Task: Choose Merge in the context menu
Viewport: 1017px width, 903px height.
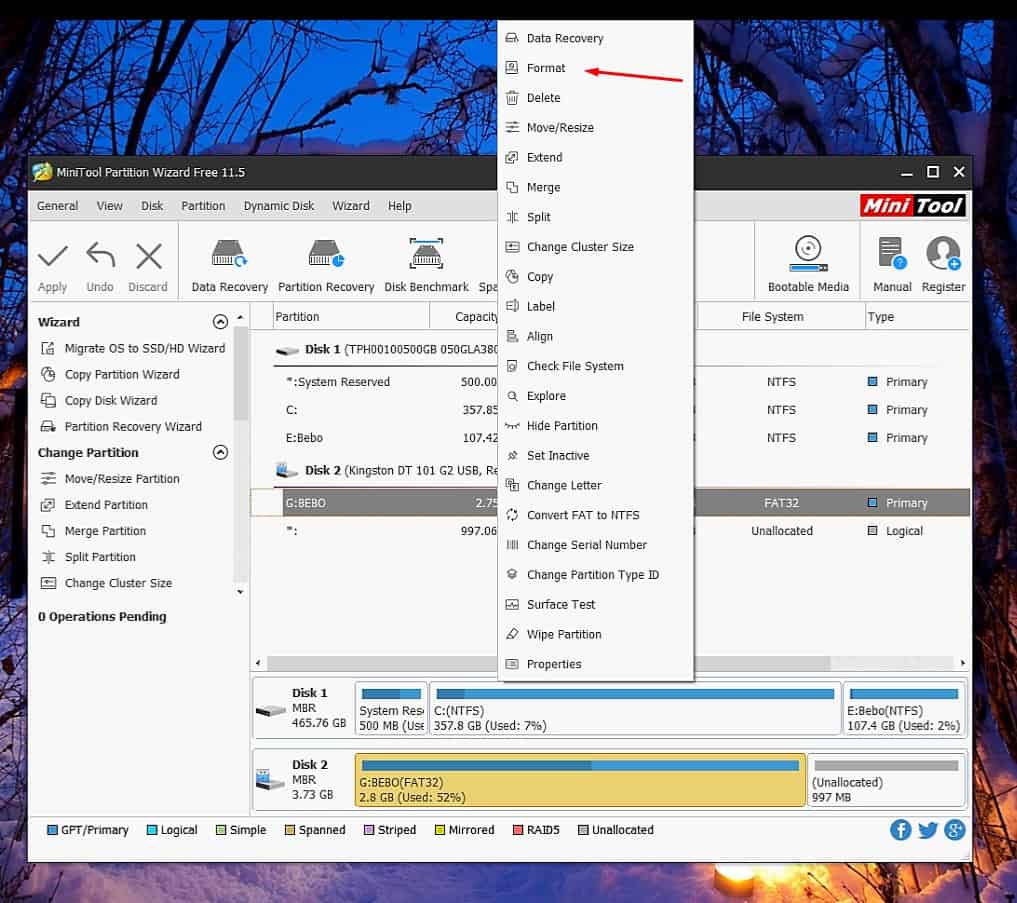Action: [595, 187]
